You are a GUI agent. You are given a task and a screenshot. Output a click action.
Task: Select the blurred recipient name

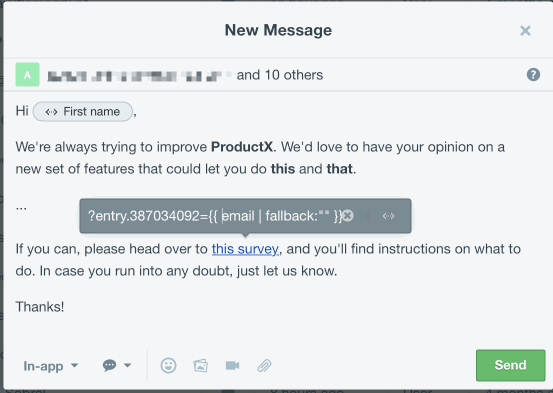click(139, 75)
